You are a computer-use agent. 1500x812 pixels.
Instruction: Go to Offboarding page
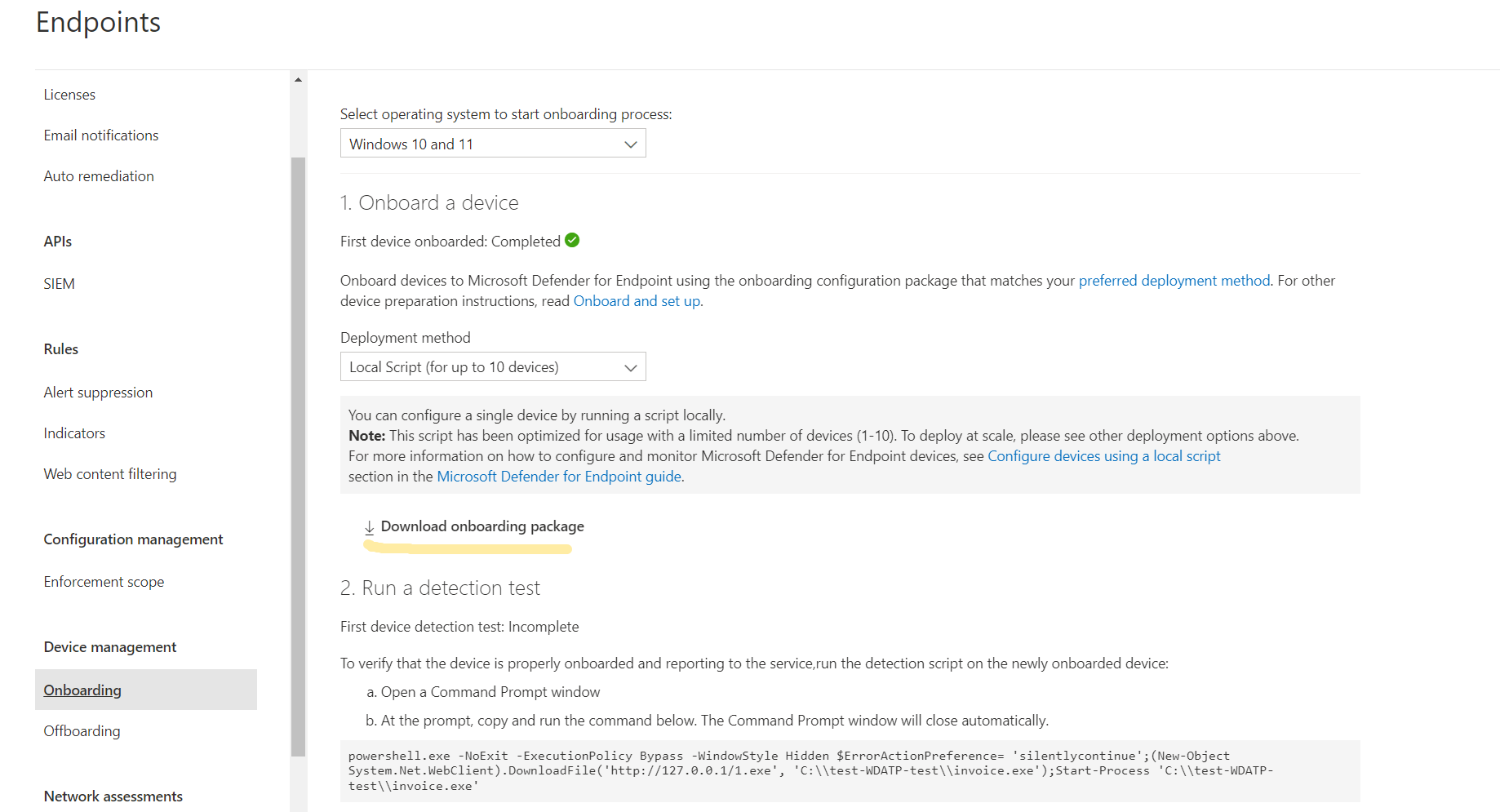(82, 731)
